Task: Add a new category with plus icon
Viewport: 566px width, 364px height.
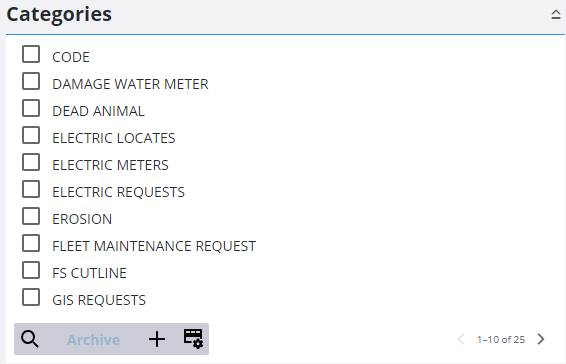Action: [x=157, y=339]
